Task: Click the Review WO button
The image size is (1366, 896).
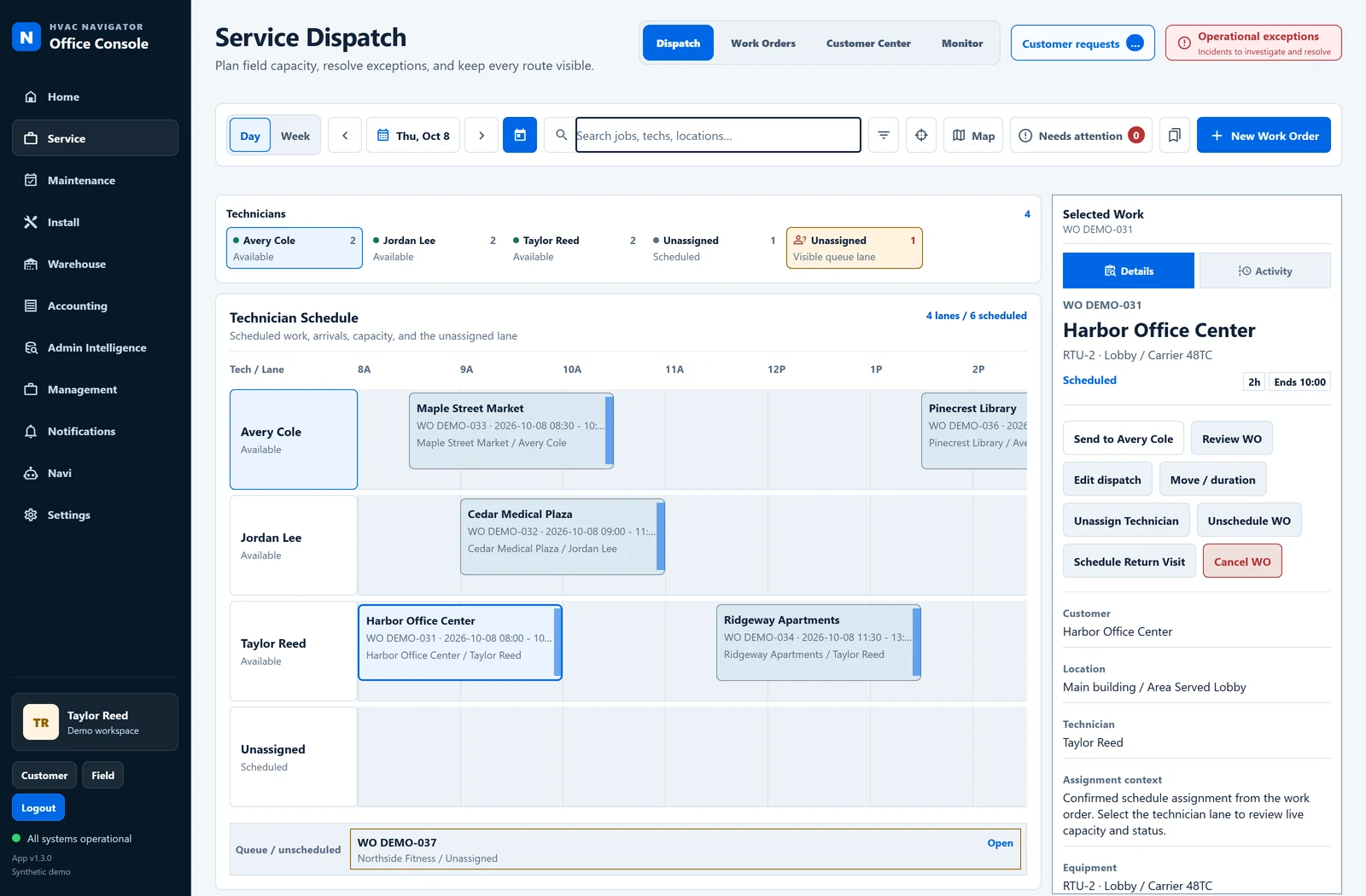Action: [1232, 439]
